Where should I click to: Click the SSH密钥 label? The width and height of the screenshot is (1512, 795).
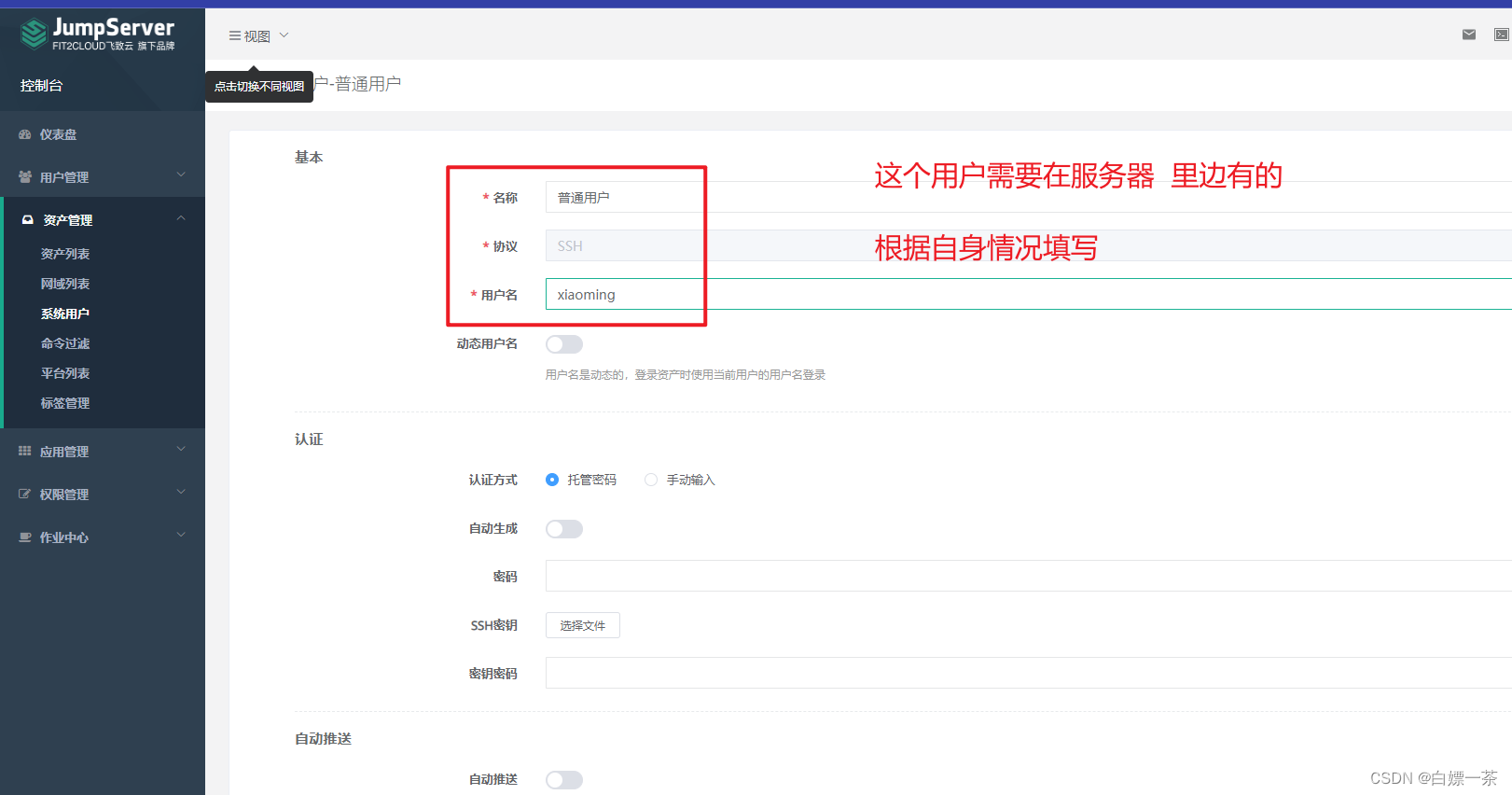[493, 625]
